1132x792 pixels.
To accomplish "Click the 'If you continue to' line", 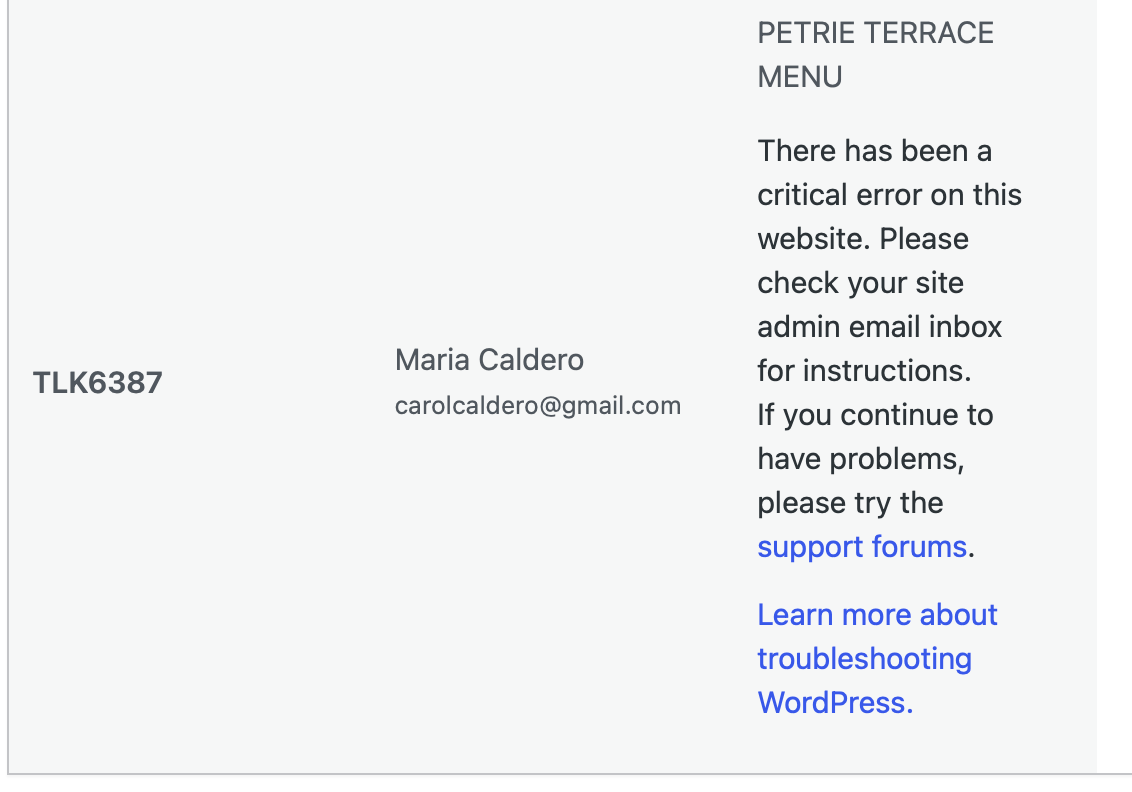I will (x=875, y=415).
